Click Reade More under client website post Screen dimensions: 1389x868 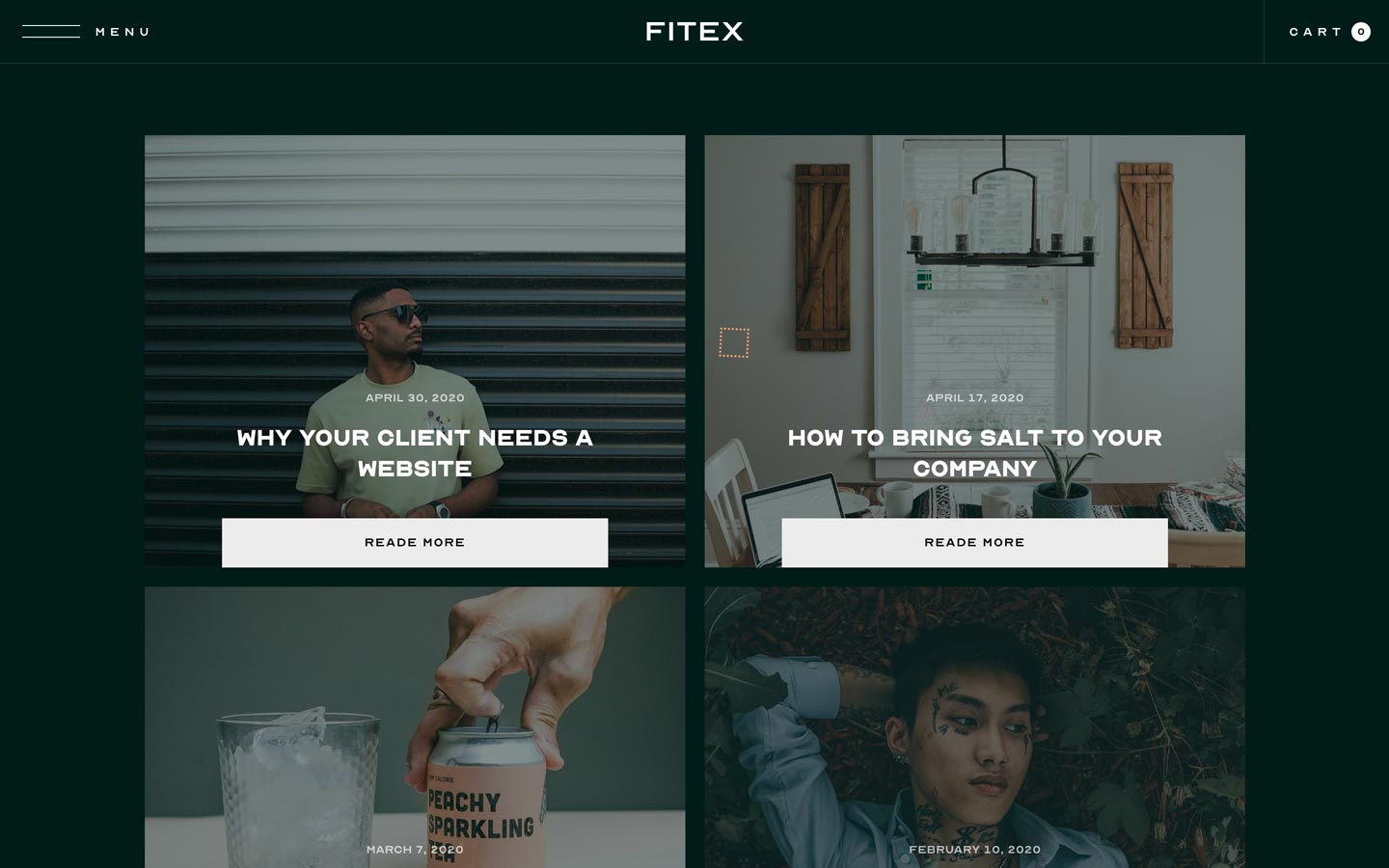[x=415, y=542]
